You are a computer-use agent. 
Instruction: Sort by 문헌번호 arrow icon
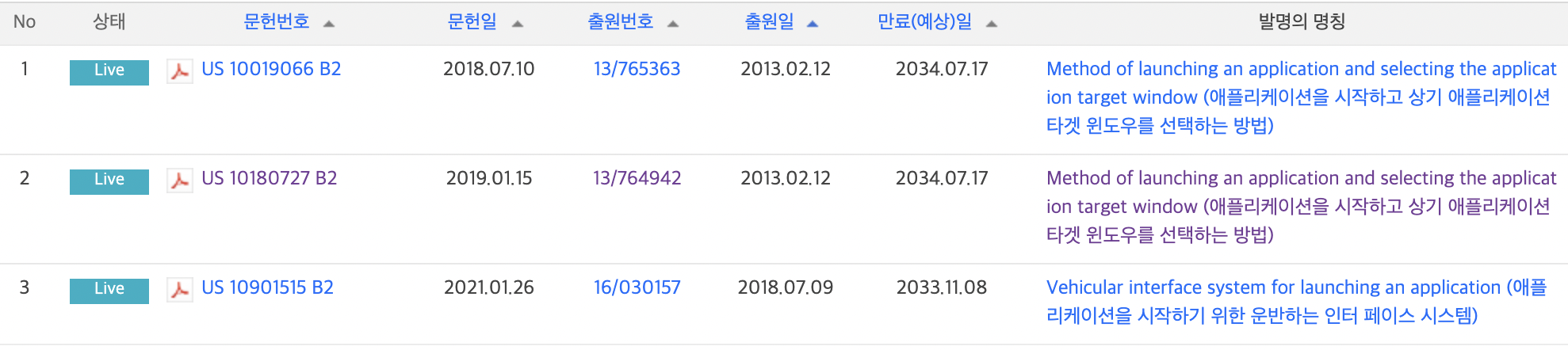[329, 24]
